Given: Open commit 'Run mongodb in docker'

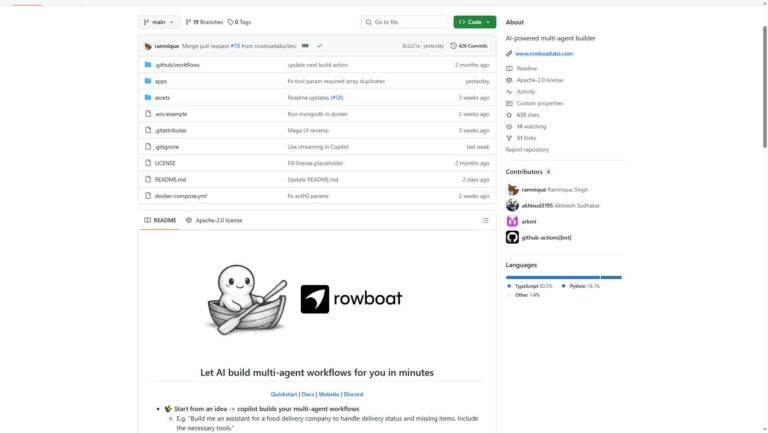Looking at the screenshot, I should pyautogui.click(x=317, y=114).
